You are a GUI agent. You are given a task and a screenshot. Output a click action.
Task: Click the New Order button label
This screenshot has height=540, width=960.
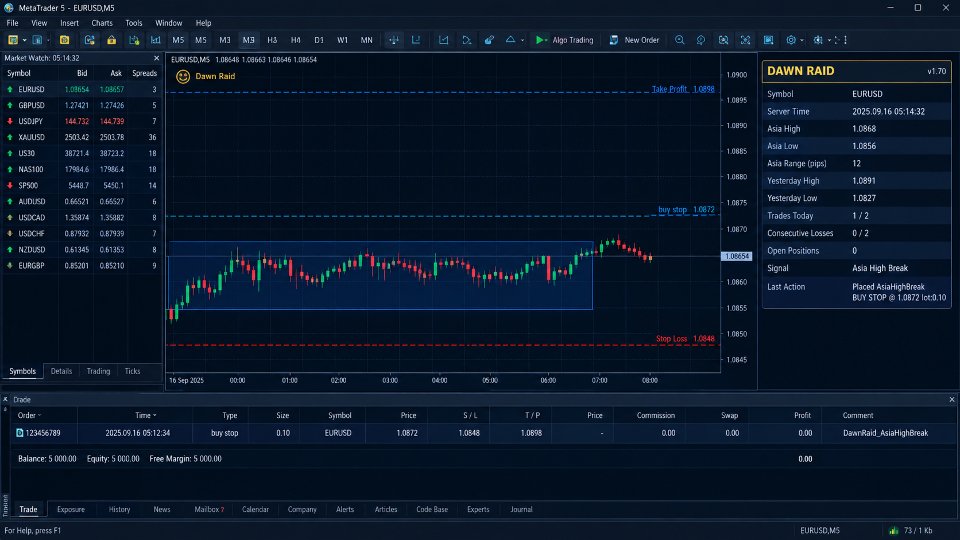point(642,40)
